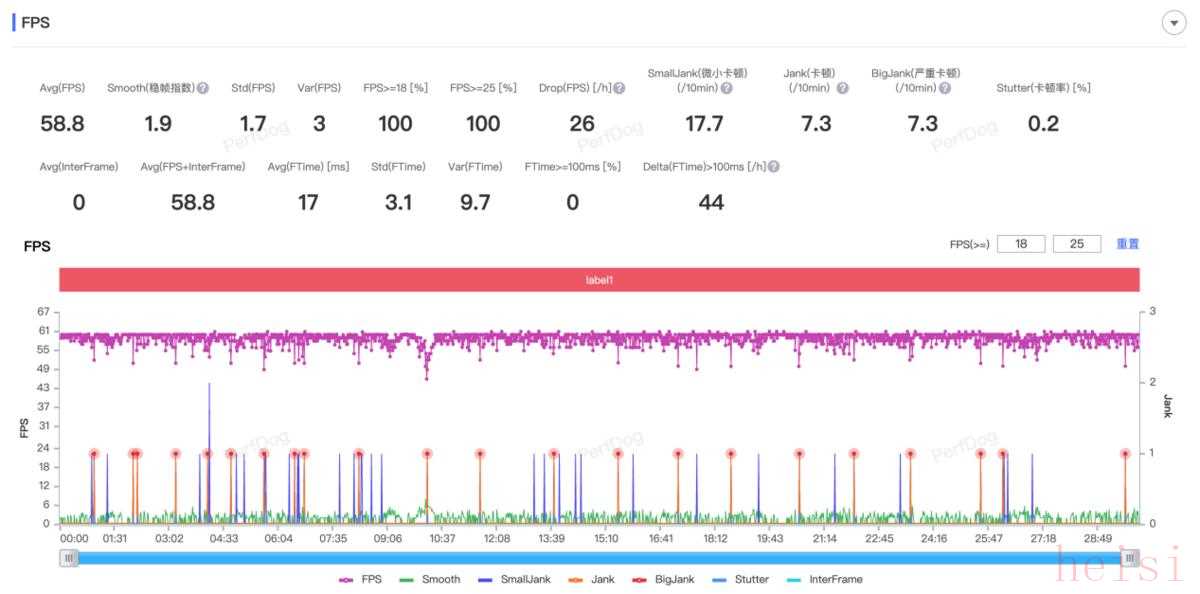This screenshot has height=594, width=1200.
Task: Click the Jank(卡顿) question mark icon
Action: pos(842,88)
